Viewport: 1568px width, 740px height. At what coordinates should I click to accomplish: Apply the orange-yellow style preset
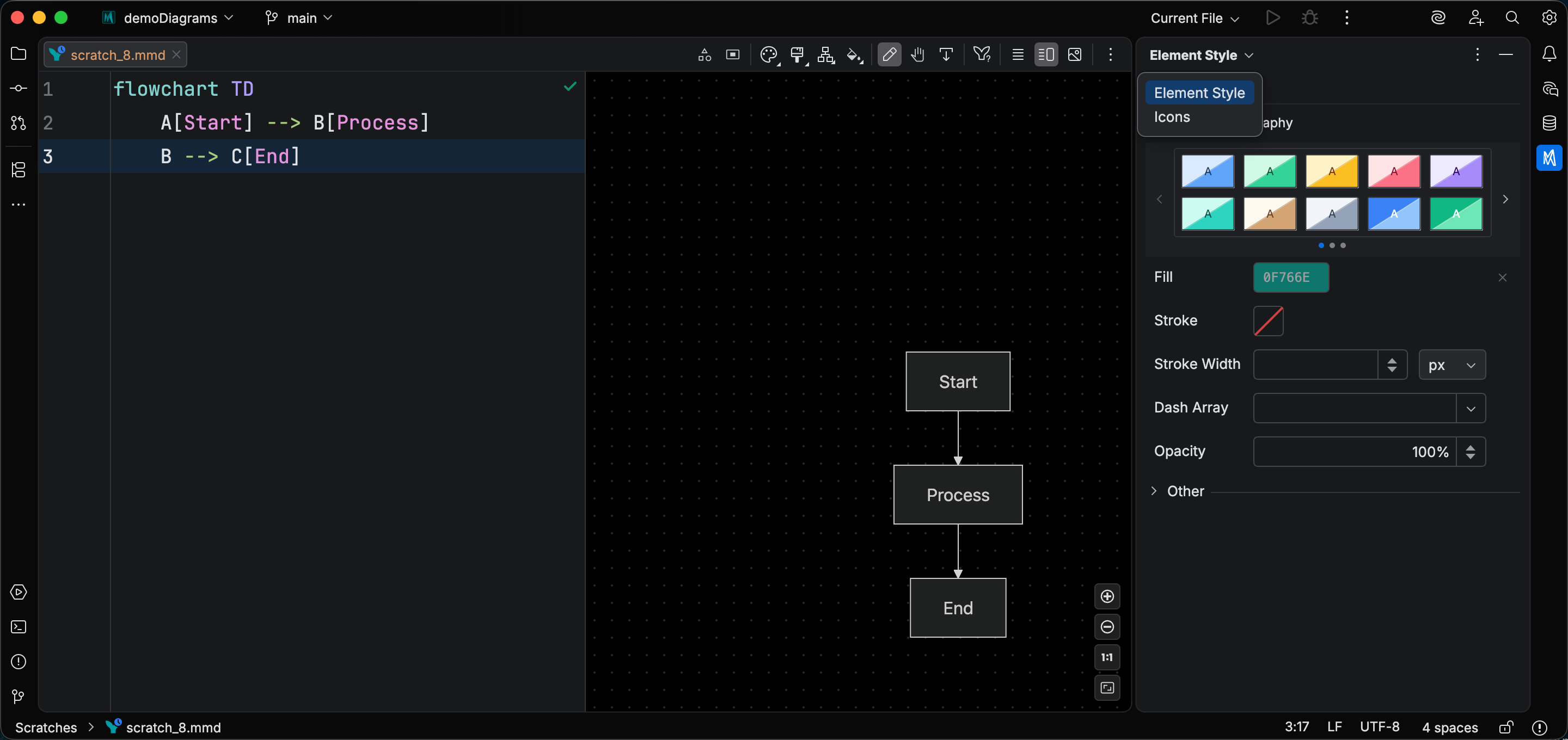(1332, 171)
